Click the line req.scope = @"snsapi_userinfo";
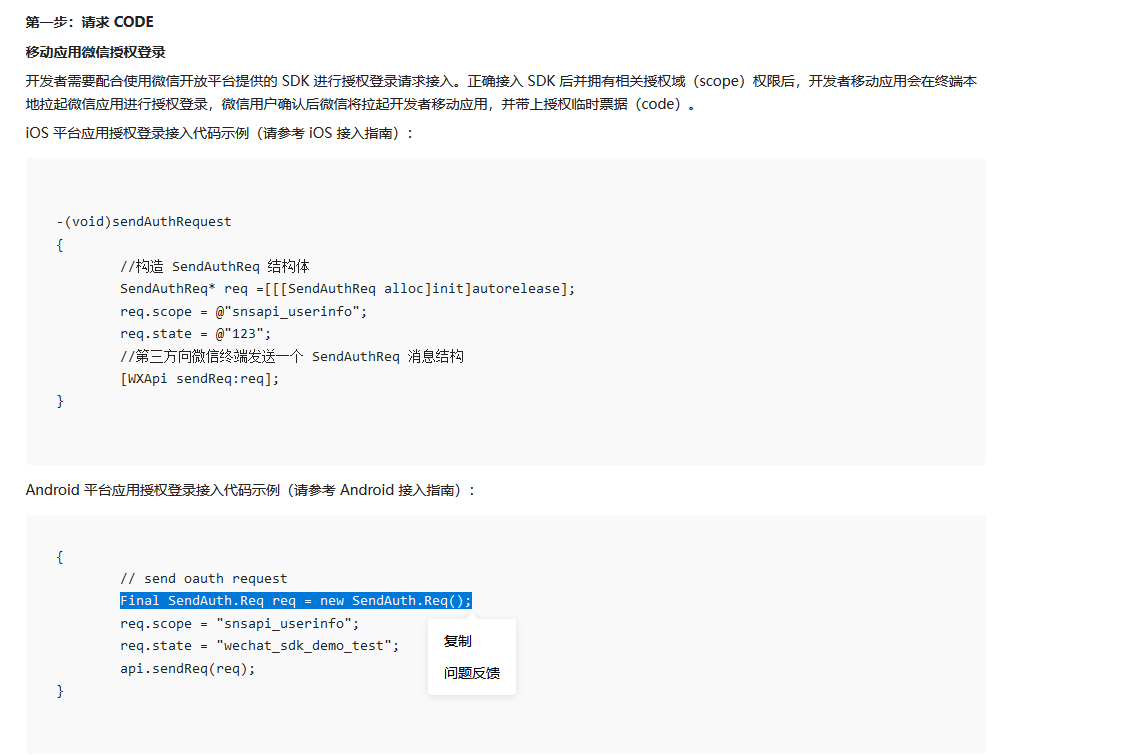The height and width of the screenshot is (755, 1123). 244,312
